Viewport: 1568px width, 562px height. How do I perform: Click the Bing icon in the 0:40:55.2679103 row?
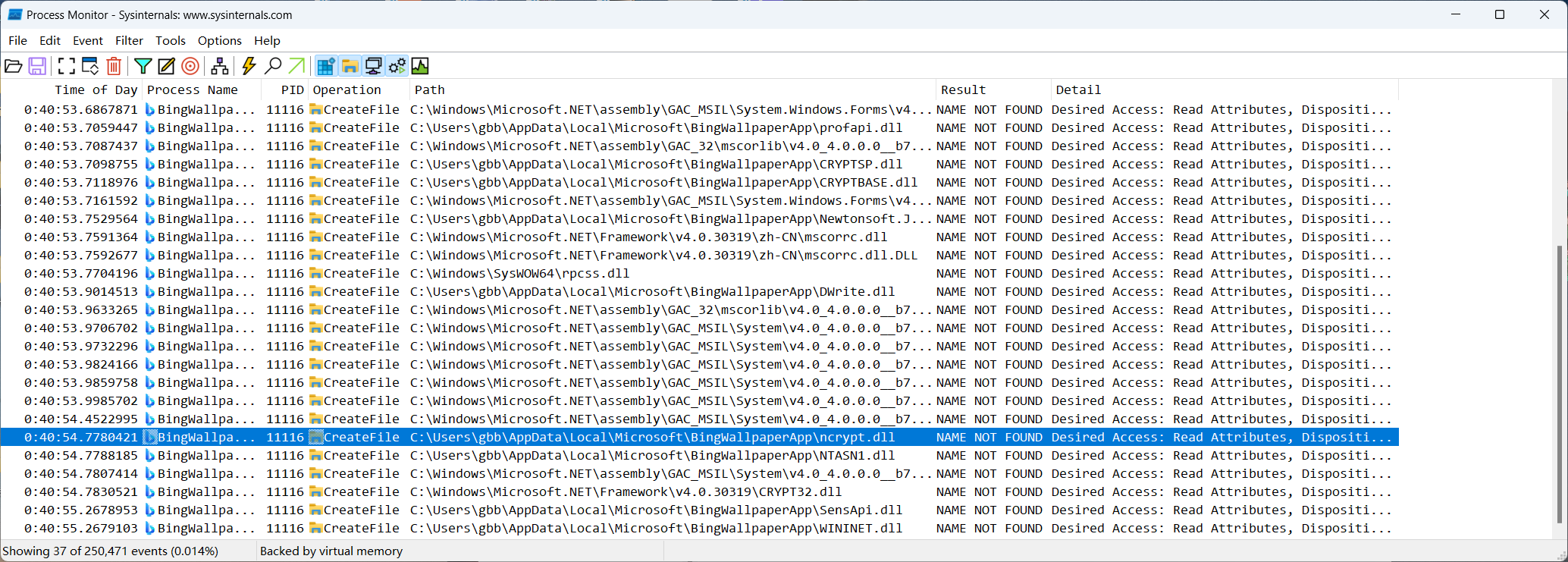point(149,528)
